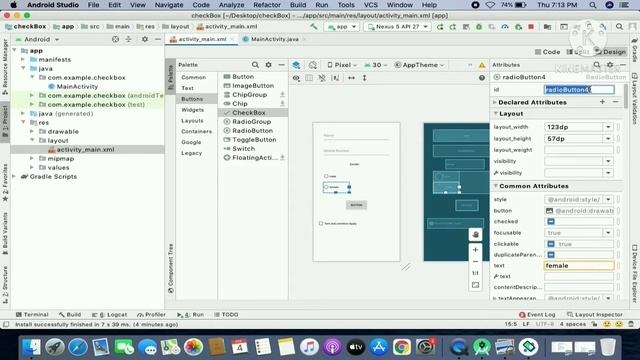
Task: Open the Build menu
Action: pos(298,5)
